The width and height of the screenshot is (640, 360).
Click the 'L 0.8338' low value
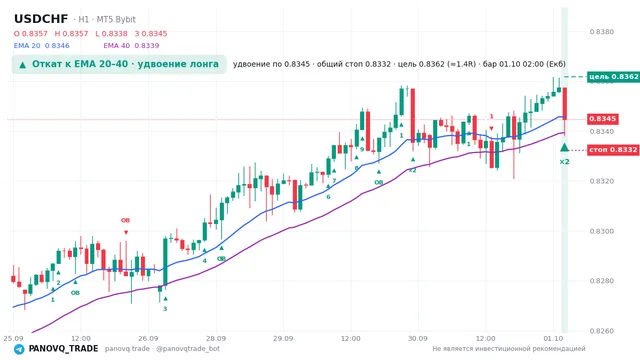point(111,33)
